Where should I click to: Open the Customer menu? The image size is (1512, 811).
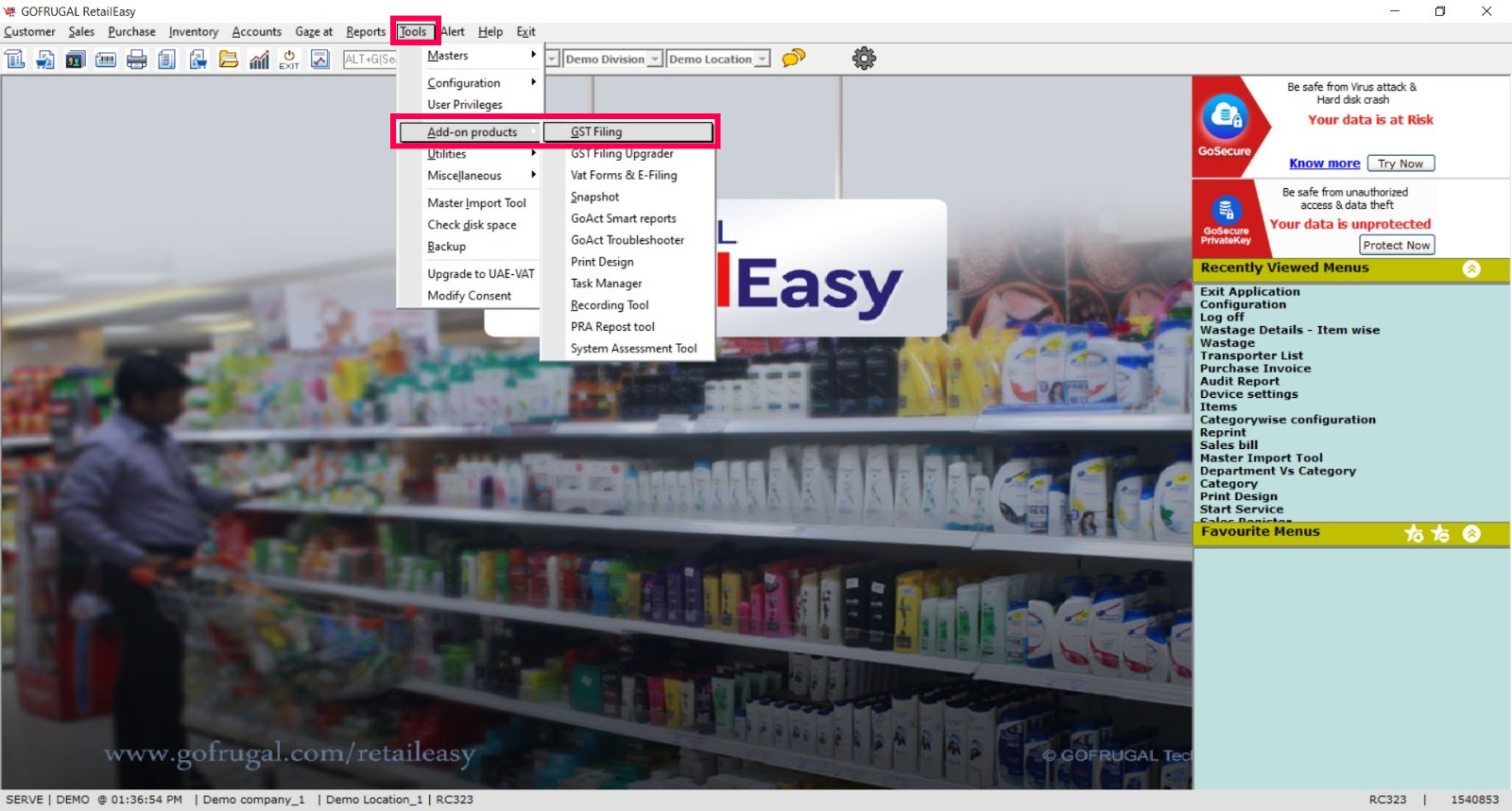coord(29,32)
